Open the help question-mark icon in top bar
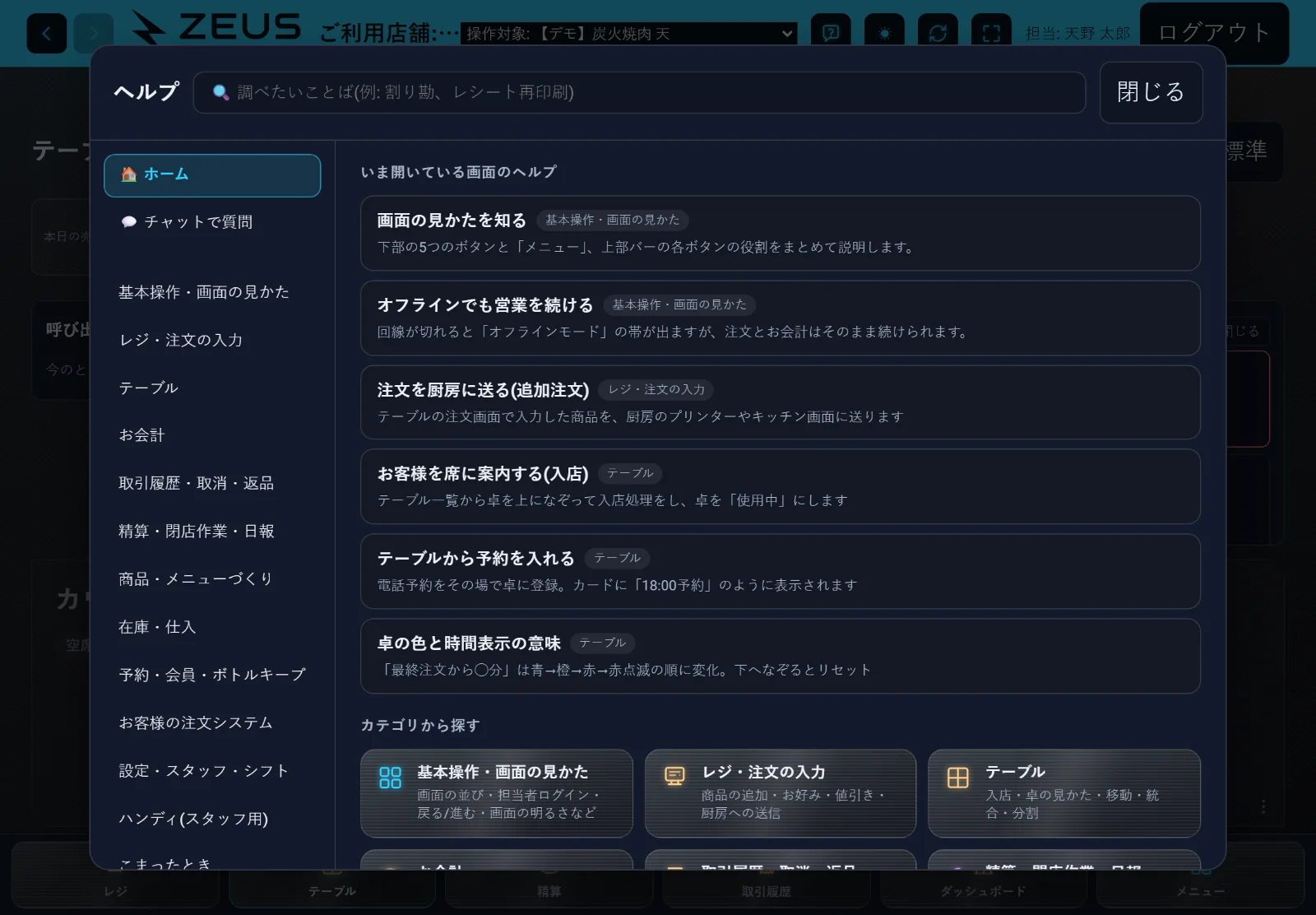 point(831,34)
